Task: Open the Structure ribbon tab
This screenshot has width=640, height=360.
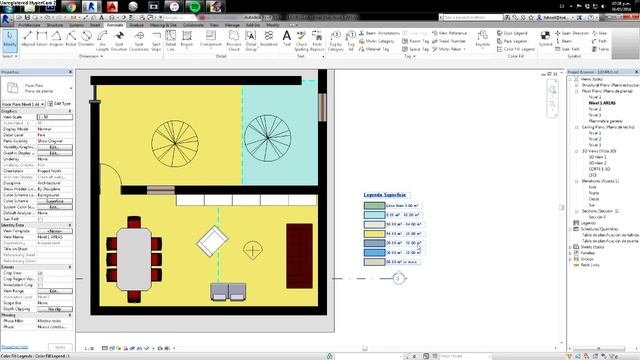Action: point(55,25)
